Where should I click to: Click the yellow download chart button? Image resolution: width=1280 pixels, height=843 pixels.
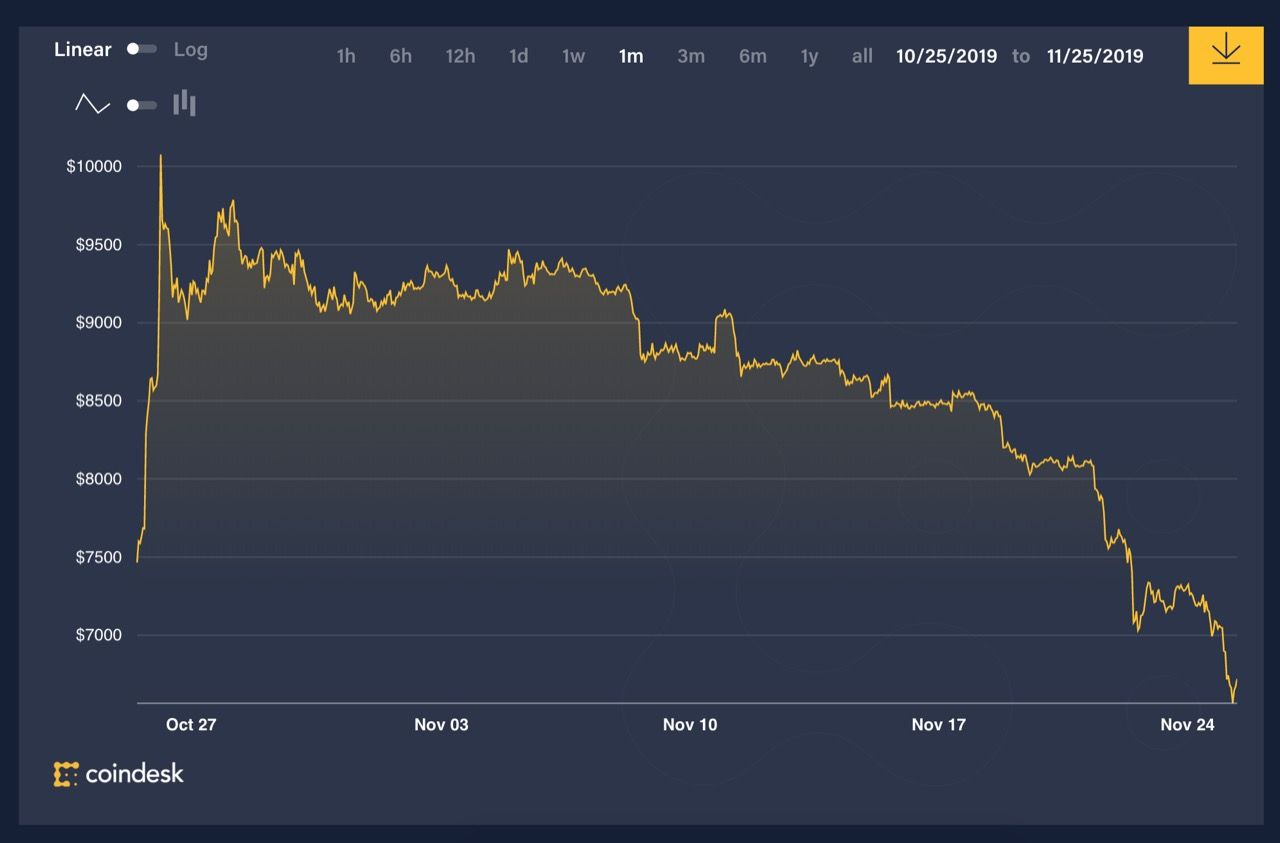point(1225,55)
